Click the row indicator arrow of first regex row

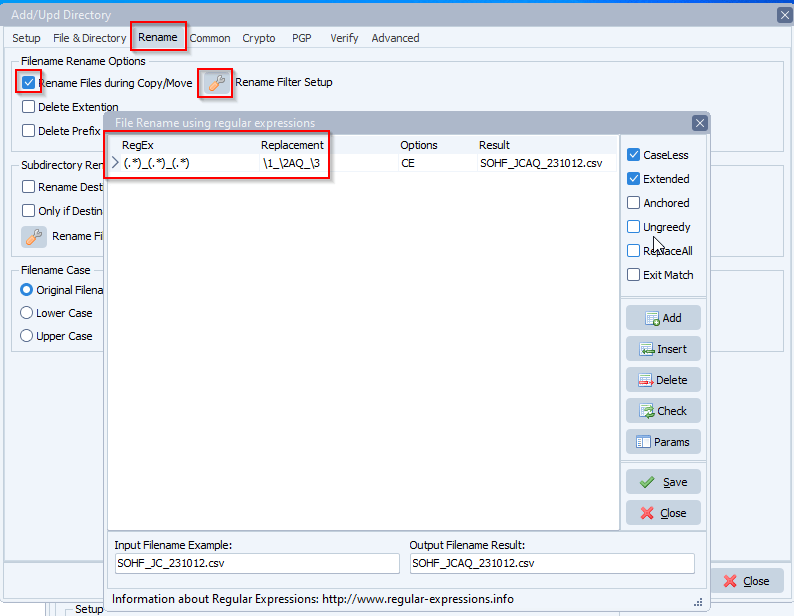coord(115,163)
